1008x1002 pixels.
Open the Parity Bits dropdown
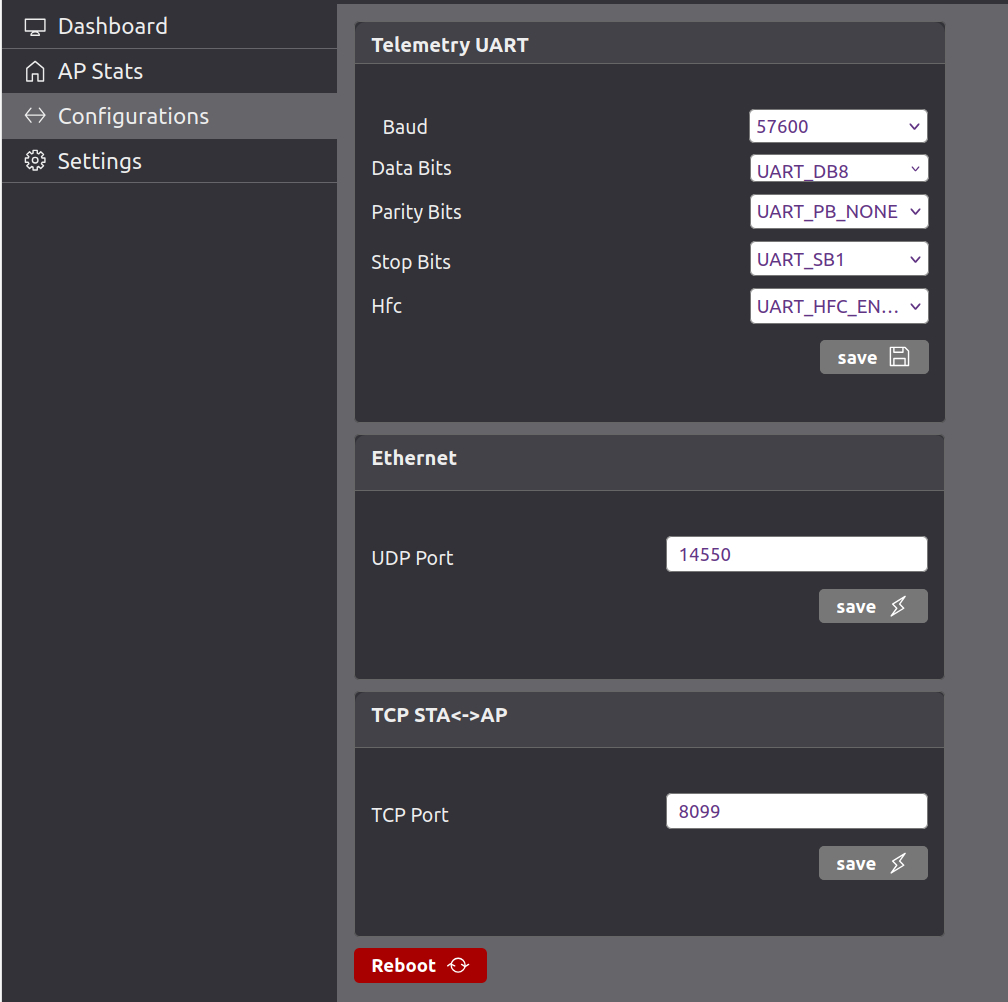(x=838, y=212)
